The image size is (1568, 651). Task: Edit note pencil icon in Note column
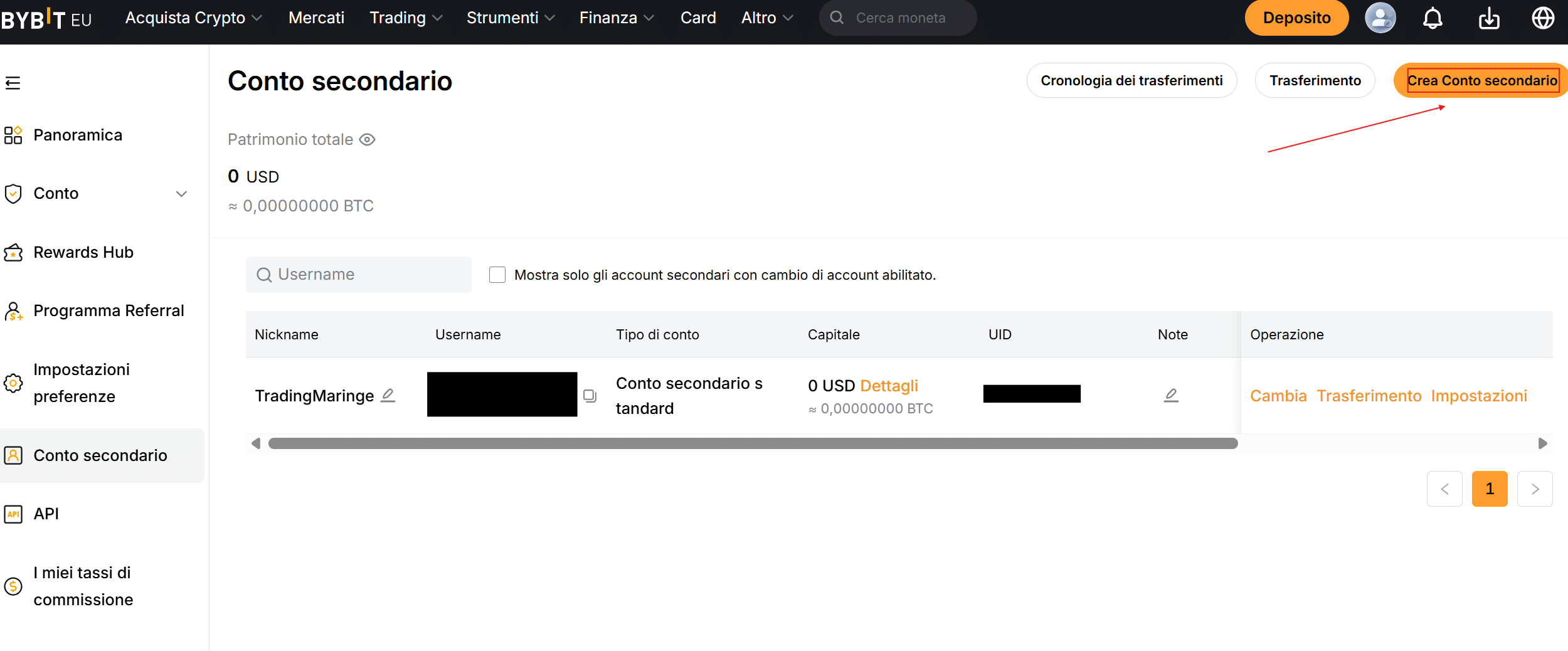point(1171,395)
